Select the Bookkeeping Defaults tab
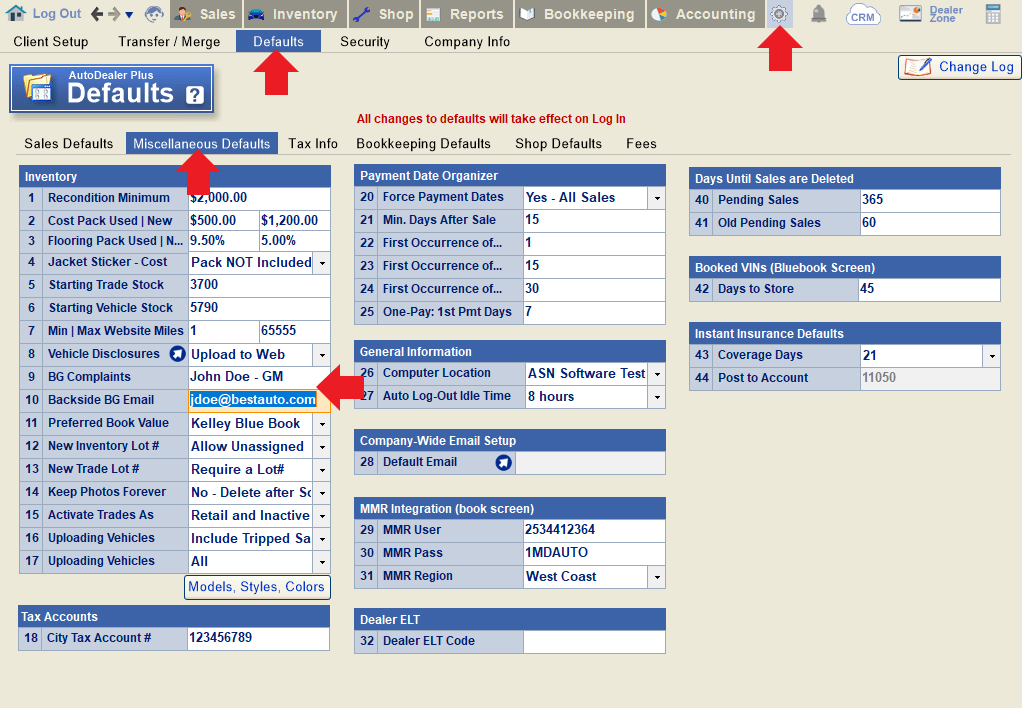Screen dimensions: 1022x708 click(x=424, y=143)
